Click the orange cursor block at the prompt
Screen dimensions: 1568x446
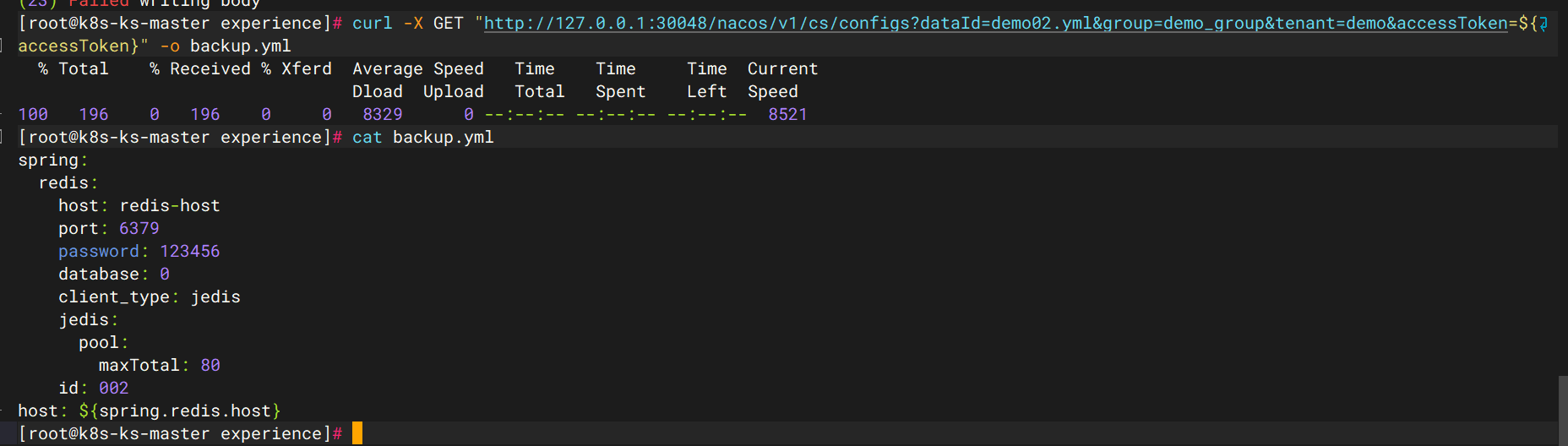point(357,433)
